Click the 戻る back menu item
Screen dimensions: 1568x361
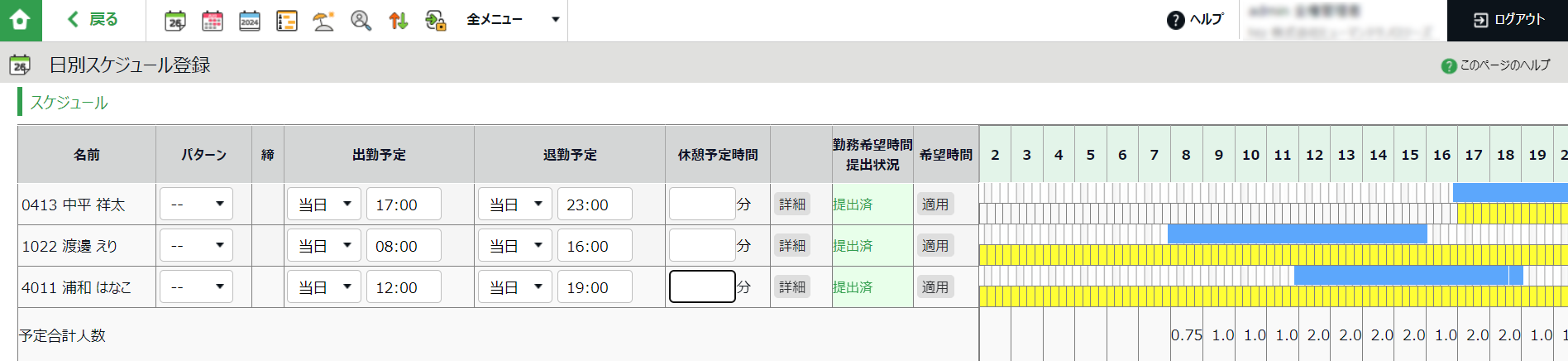93,20
